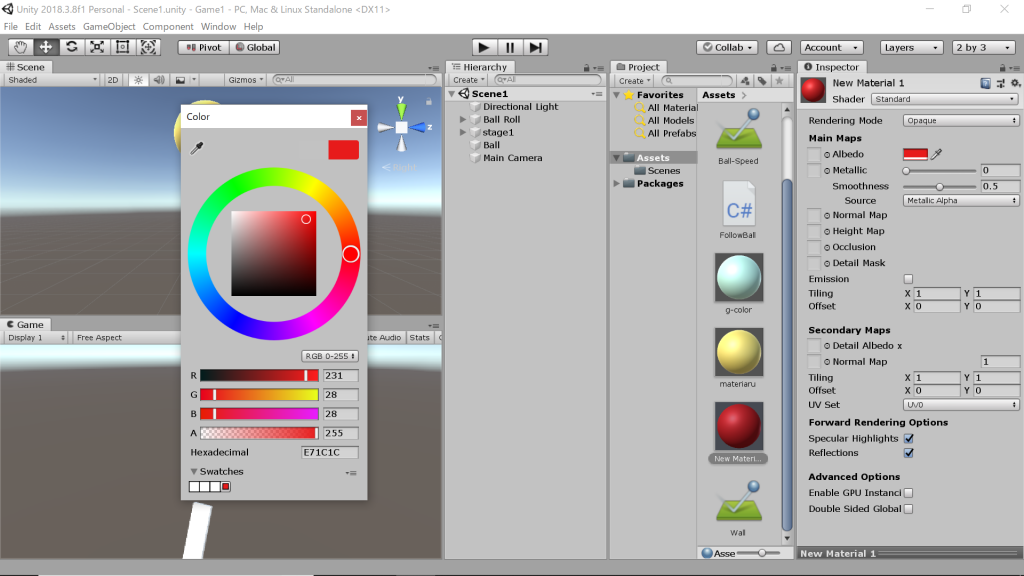The image size is (1024, 576).
Task: Click the saved red swatch preset
Action: coord(225,487)
